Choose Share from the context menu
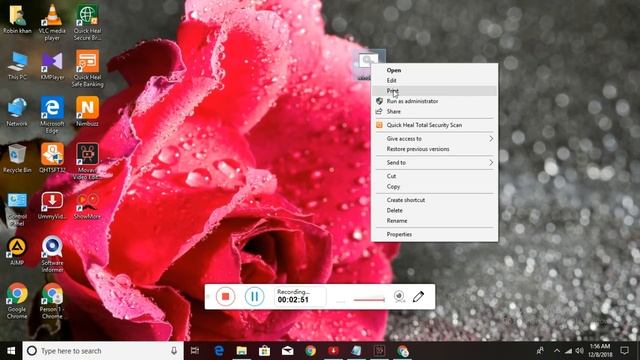640x360 pixels. 434,111
